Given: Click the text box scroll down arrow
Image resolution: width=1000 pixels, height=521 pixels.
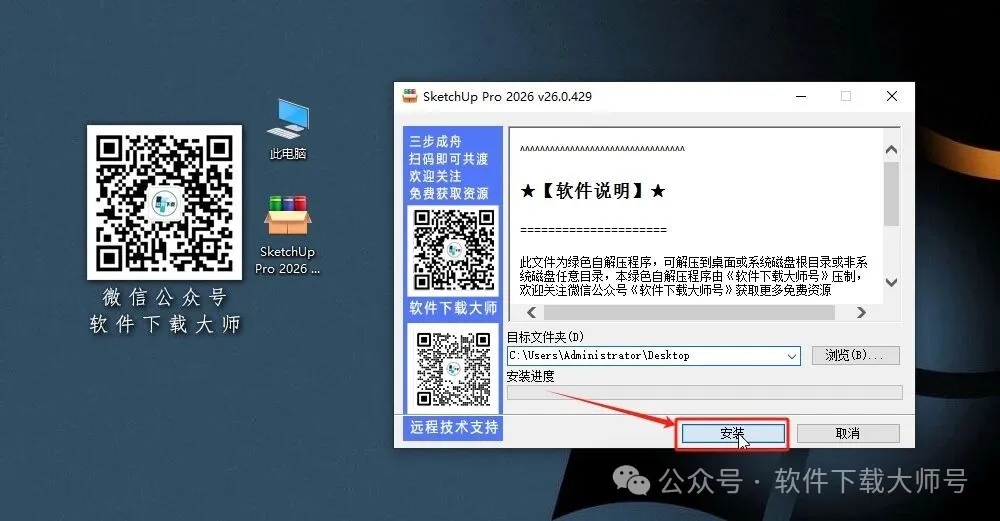Looking at the screenshot, I should pos(892,282).
